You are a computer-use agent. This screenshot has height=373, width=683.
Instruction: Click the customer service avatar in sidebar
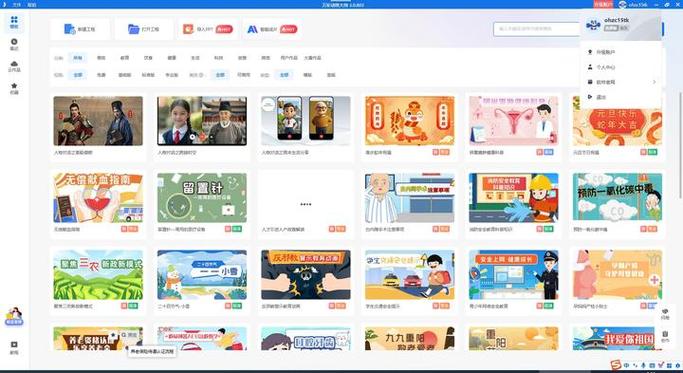pyautogui.click(x=14, y=316)
